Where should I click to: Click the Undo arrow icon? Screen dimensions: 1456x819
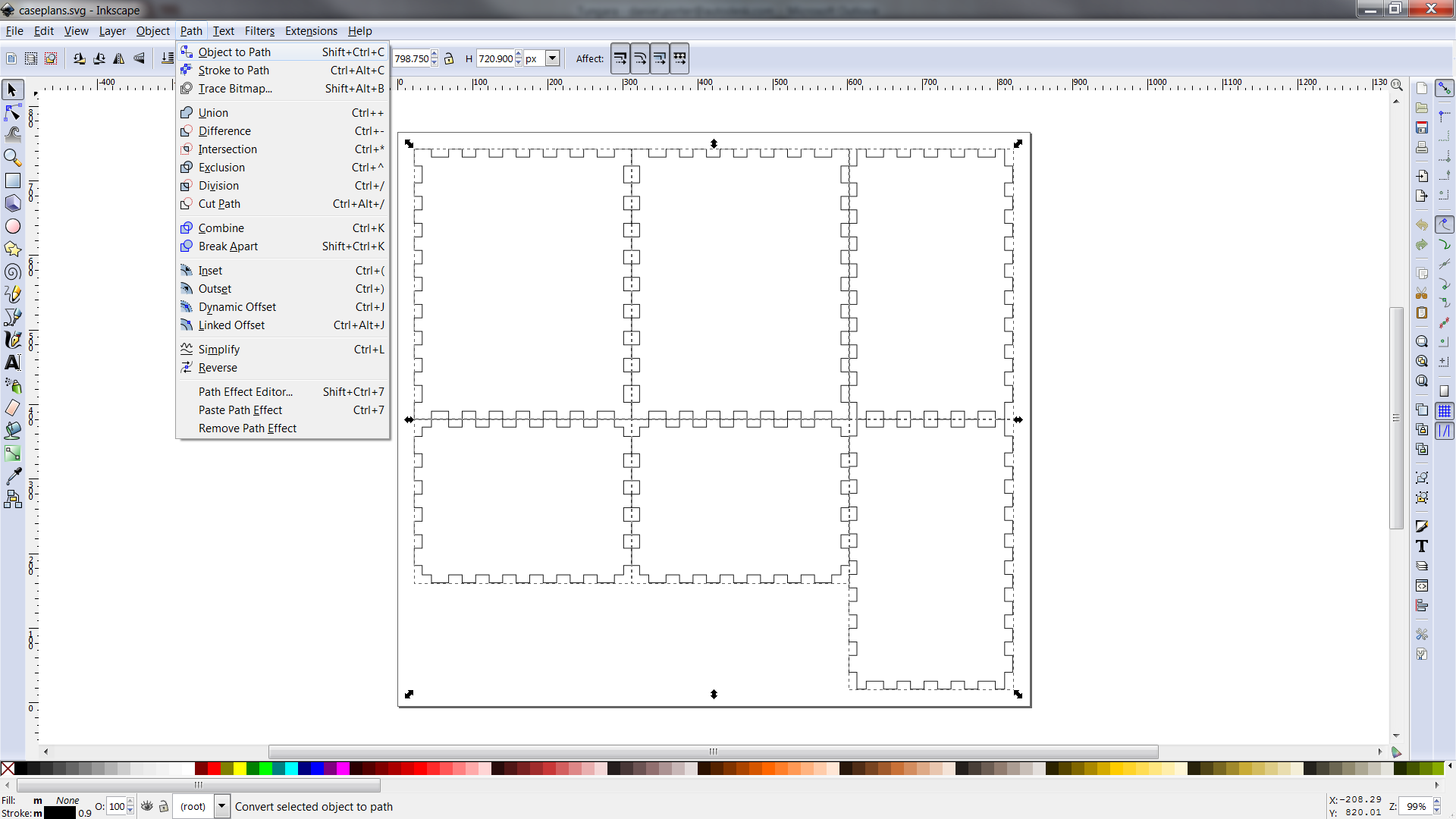(x=1422, y=225)
